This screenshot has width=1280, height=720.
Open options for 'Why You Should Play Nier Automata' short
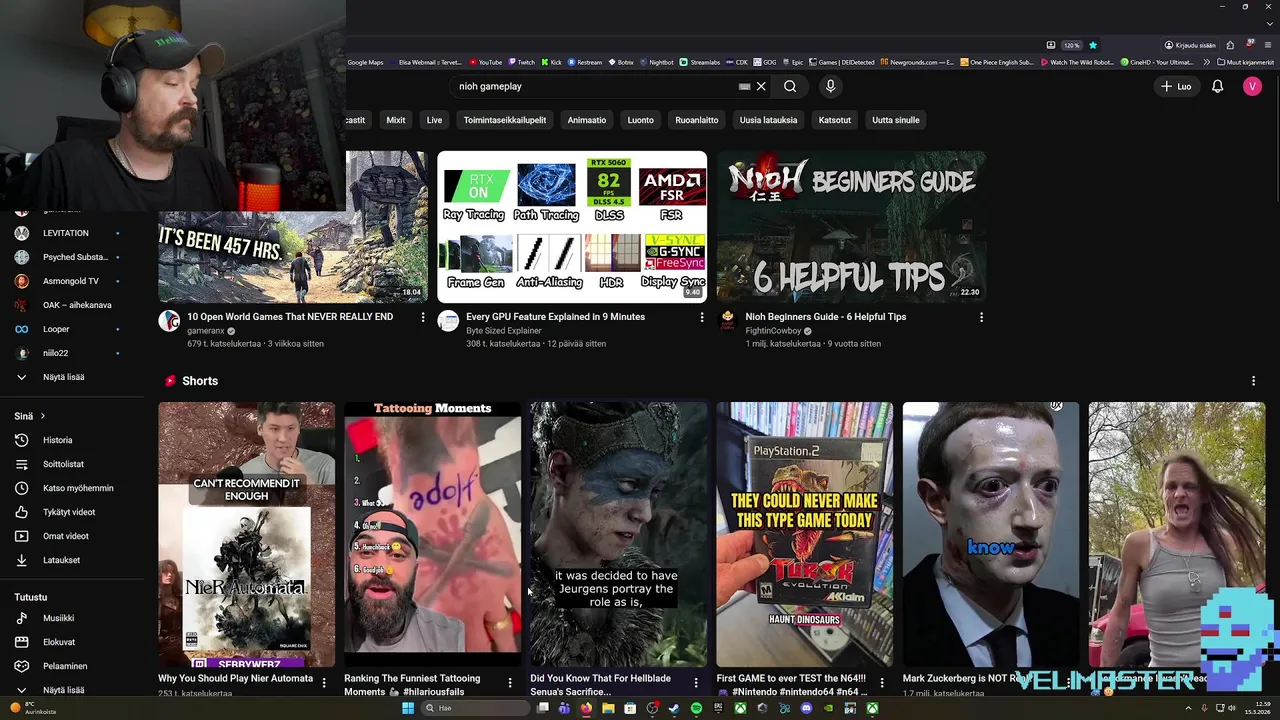point(324,683)
